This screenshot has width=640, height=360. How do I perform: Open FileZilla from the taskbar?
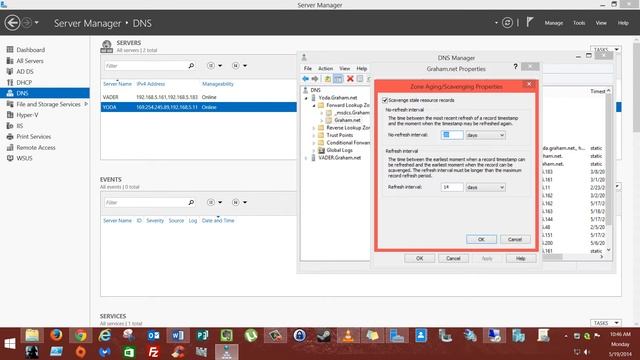click(x=153, y=352)
